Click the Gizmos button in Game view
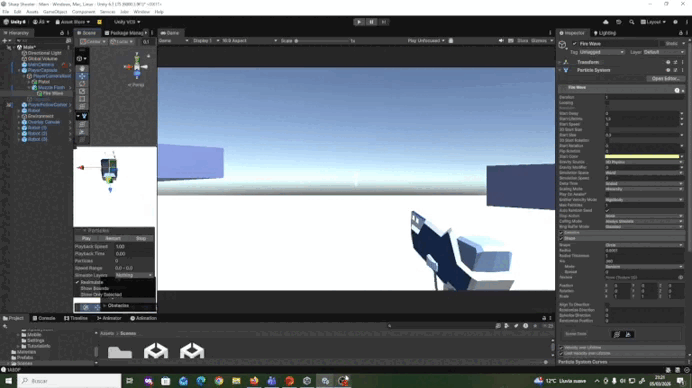Viewport: 692px width, 388px height. click(539, 41)
